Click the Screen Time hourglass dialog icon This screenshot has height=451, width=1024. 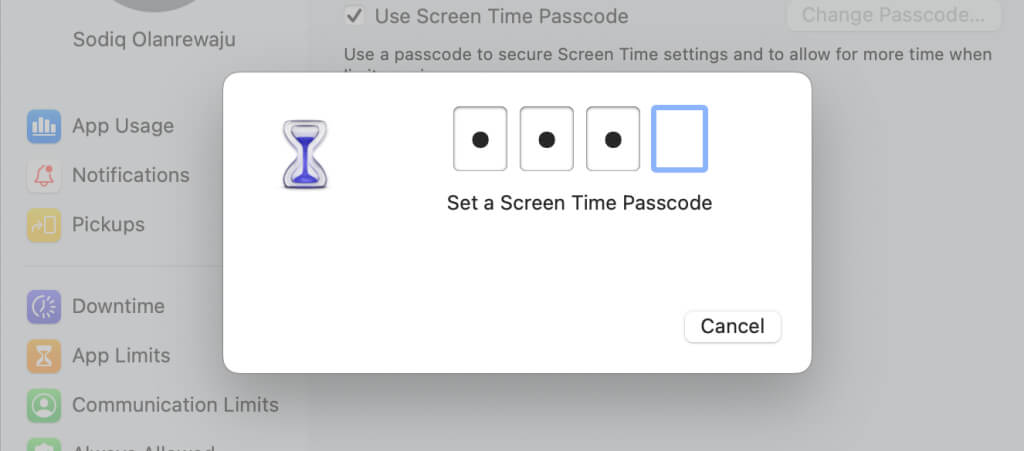[305, 154]
